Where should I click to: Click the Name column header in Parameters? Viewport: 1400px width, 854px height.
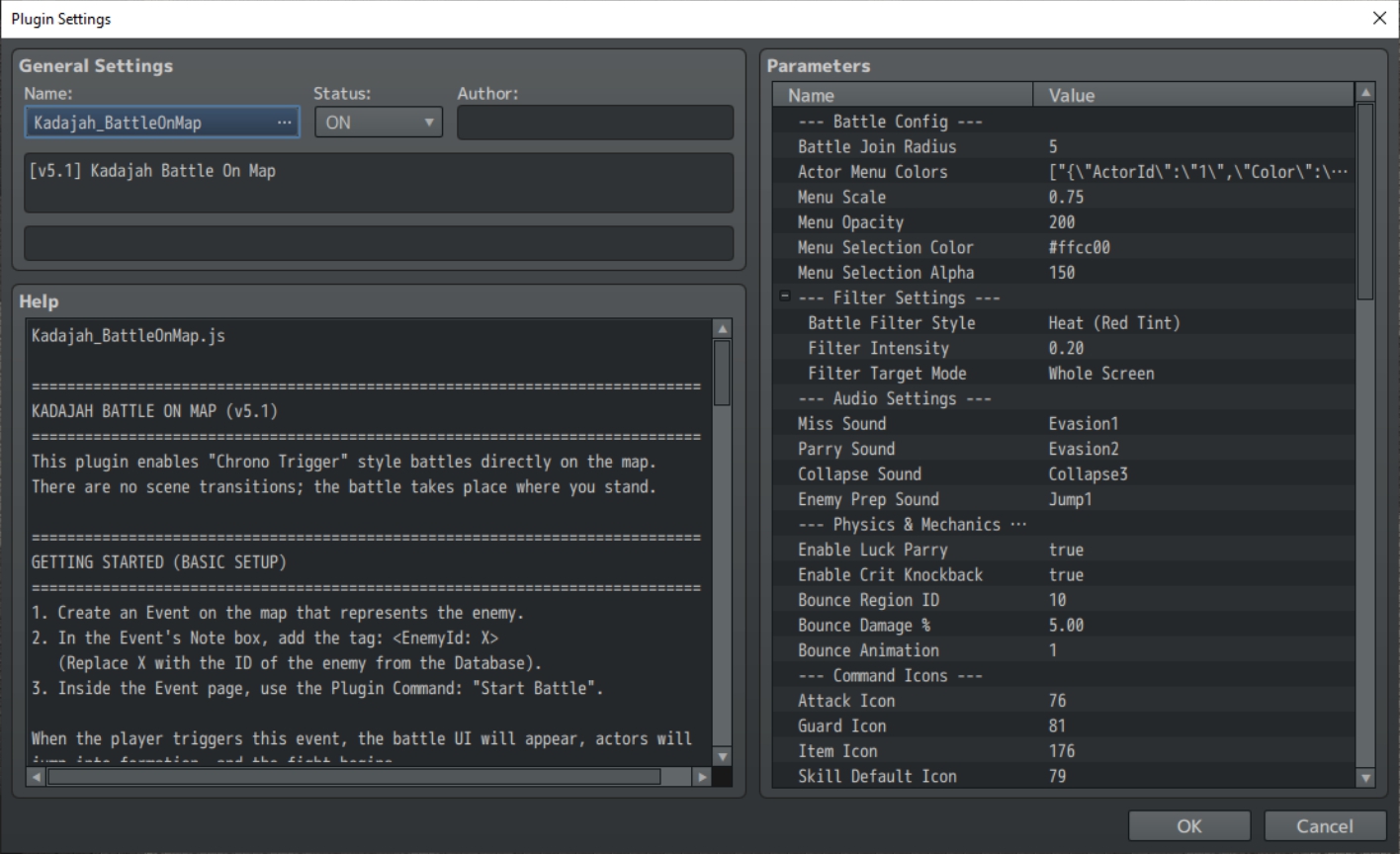point(903,95)
